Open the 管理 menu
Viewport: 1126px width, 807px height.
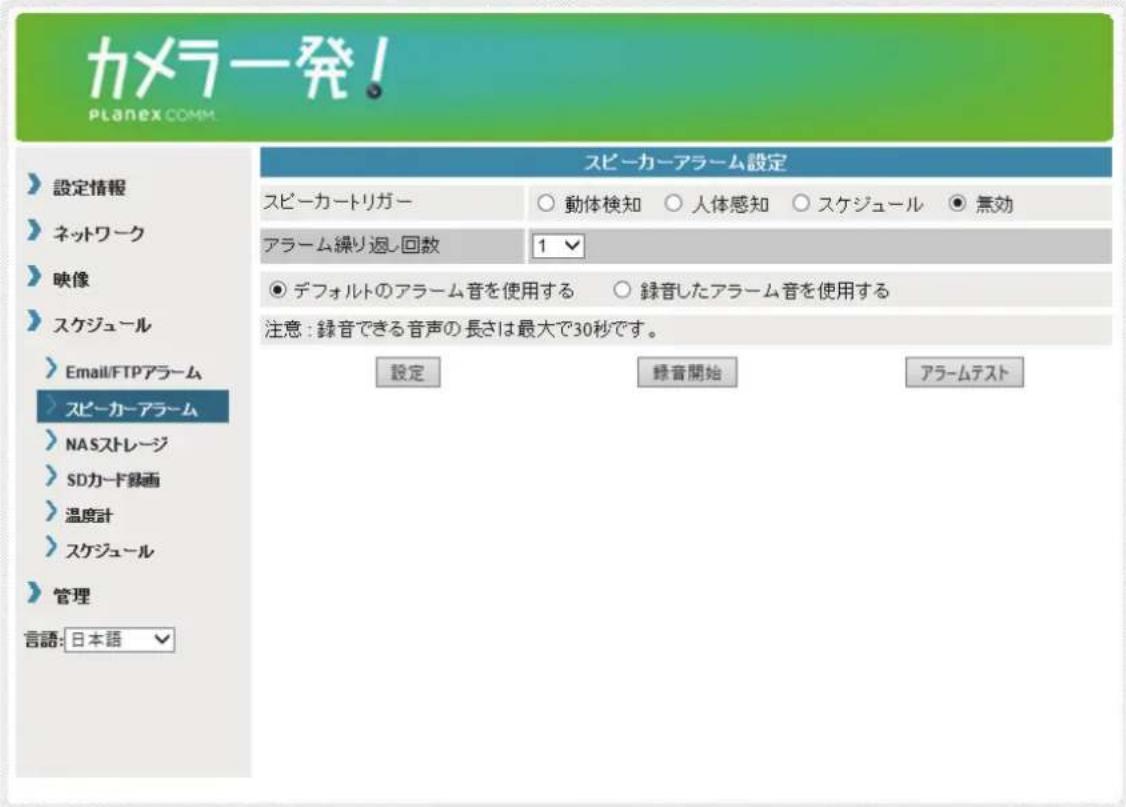(71, 596)
